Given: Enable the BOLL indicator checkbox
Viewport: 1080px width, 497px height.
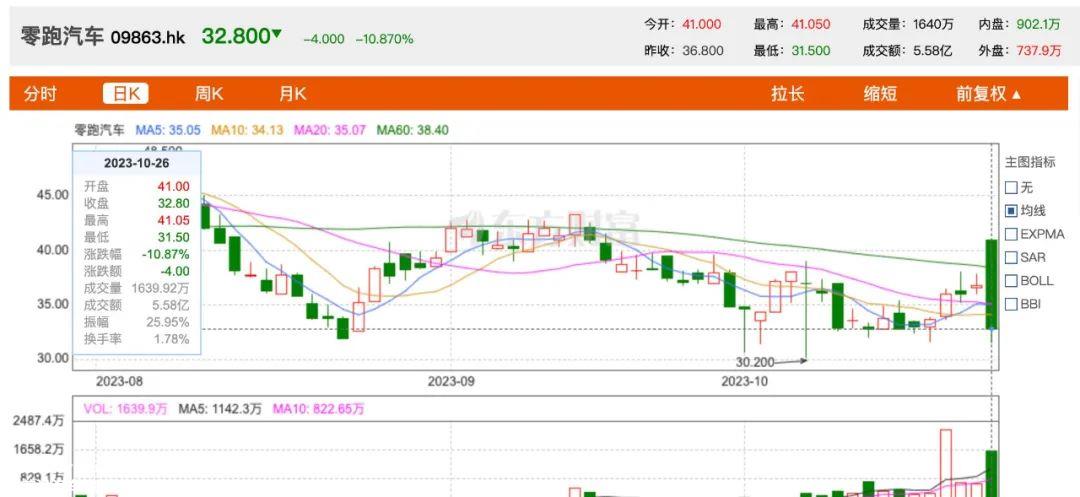Looking at the screenshot, I should (x=1011, y=281).
